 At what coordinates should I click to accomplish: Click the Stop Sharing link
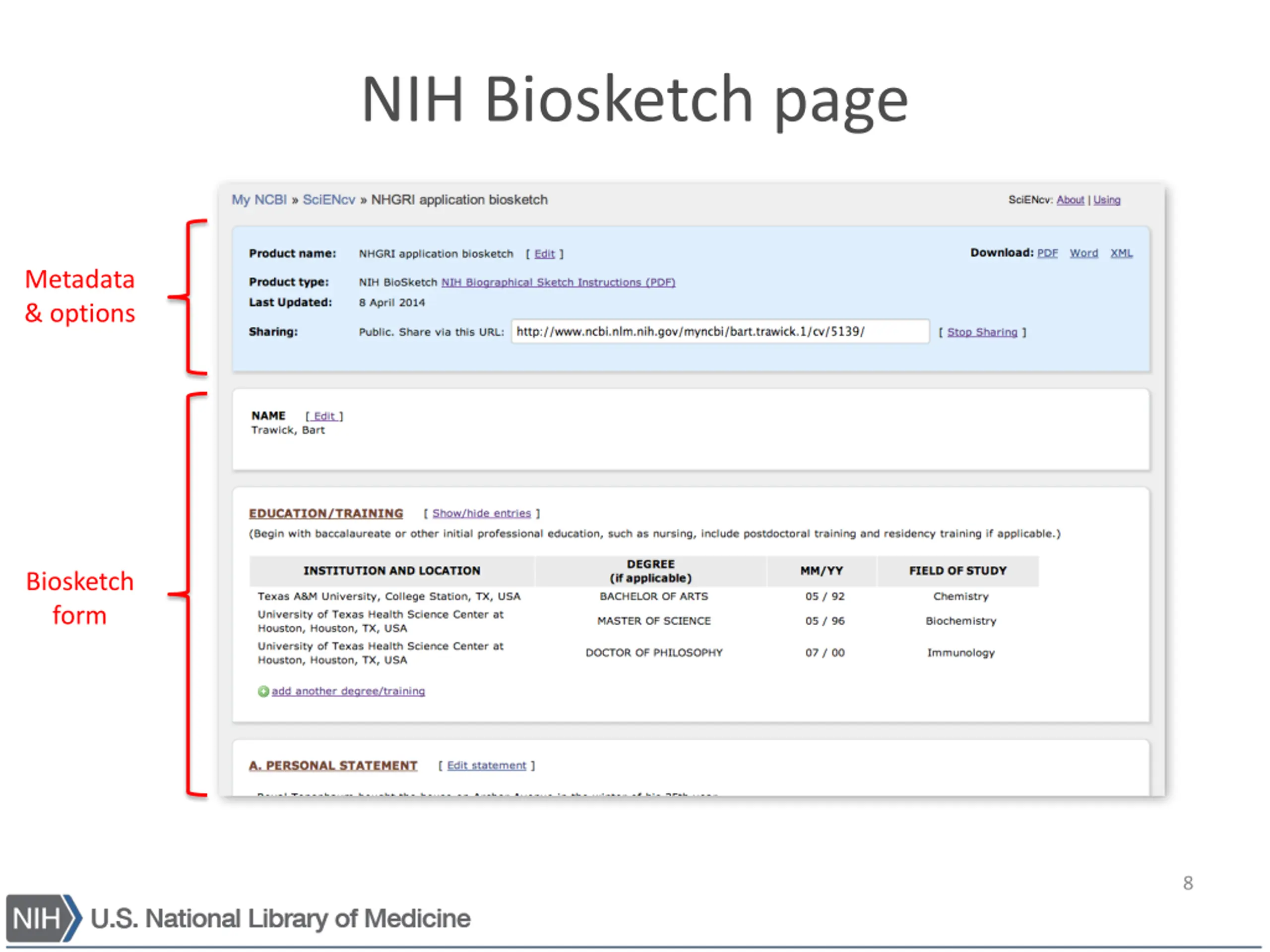982,332
